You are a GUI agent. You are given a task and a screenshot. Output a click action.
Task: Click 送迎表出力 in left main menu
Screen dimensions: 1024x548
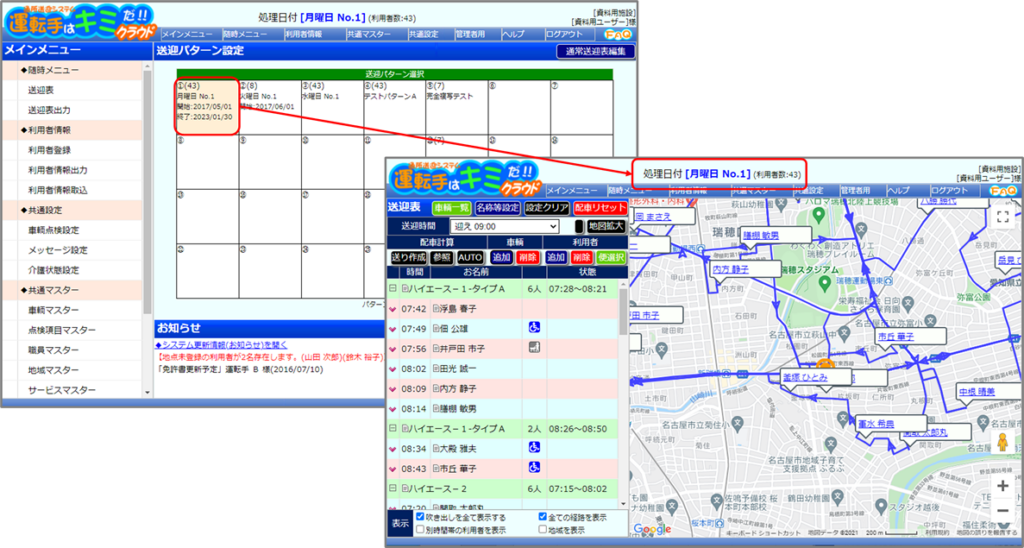click(x=49, y=110)
